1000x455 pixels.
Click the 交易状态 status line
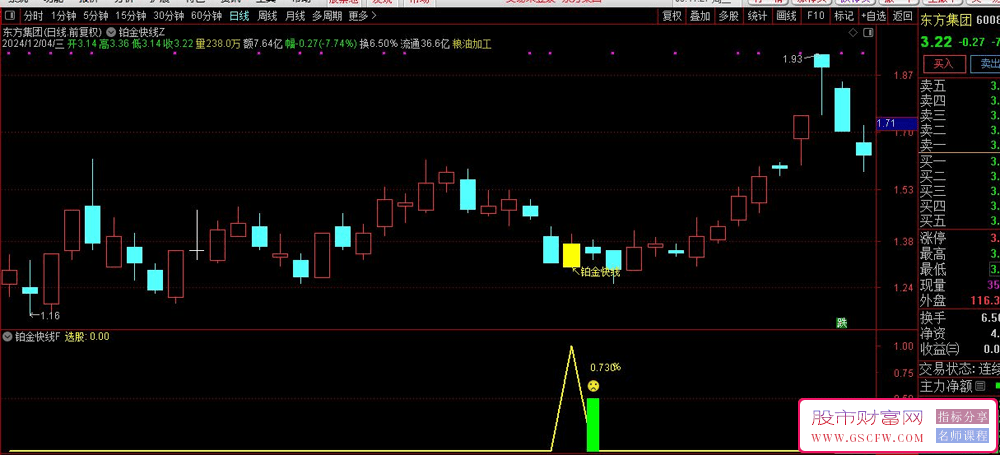tap(959, 369)
